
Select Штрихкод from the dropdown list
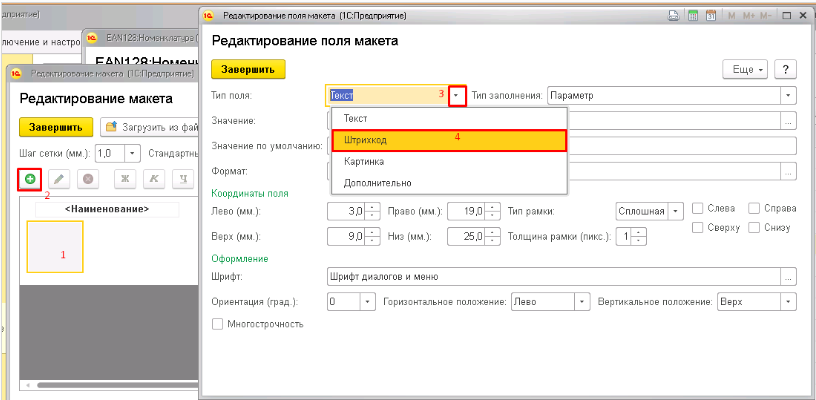tap(449, 139)
